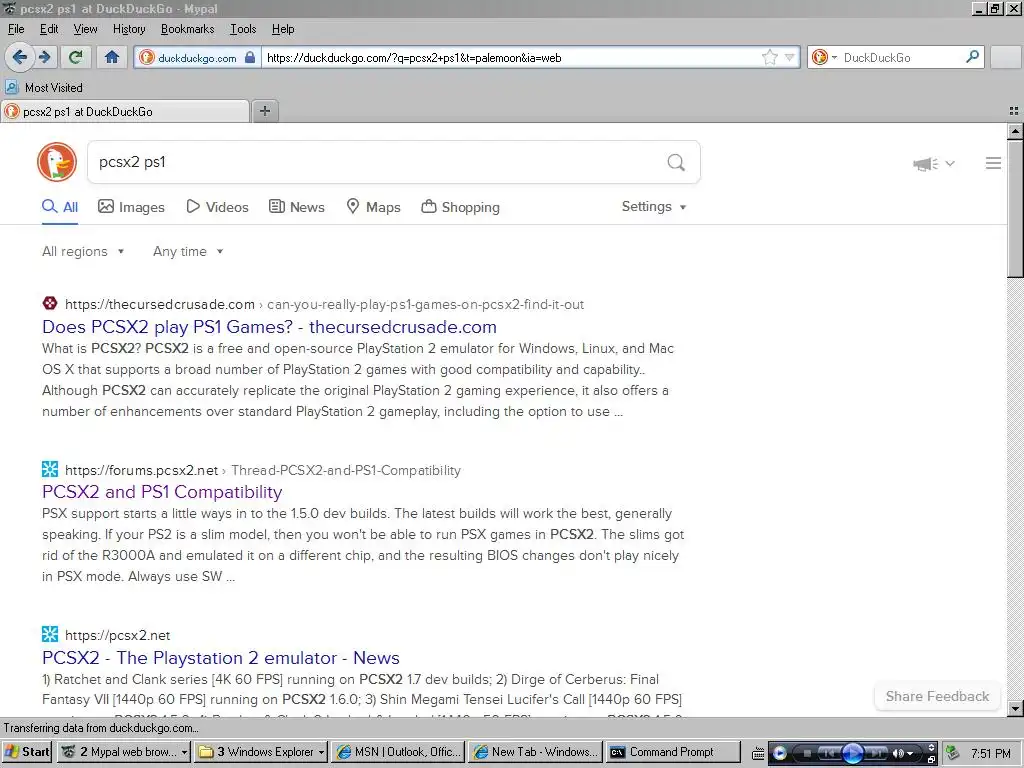Click the Media Player play button in taskbar
1024x768 pixels.
click(x=852, y=753)
